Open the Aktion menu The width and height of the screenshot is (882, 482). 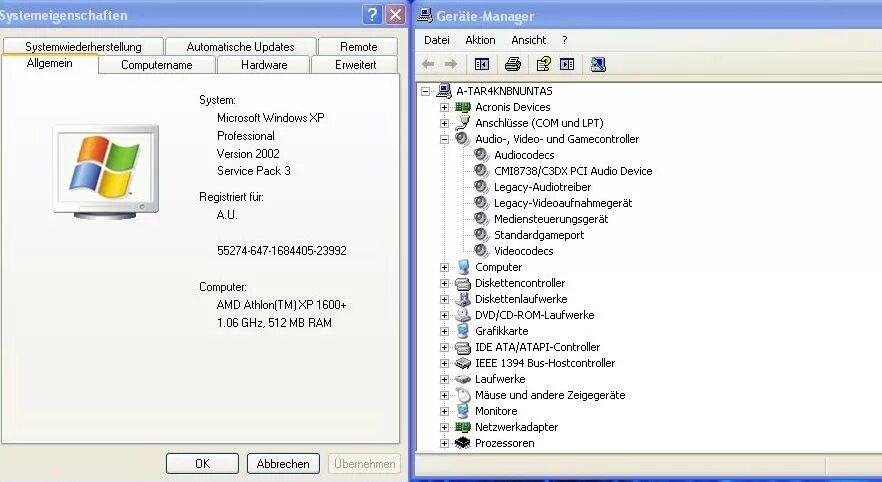480,40
